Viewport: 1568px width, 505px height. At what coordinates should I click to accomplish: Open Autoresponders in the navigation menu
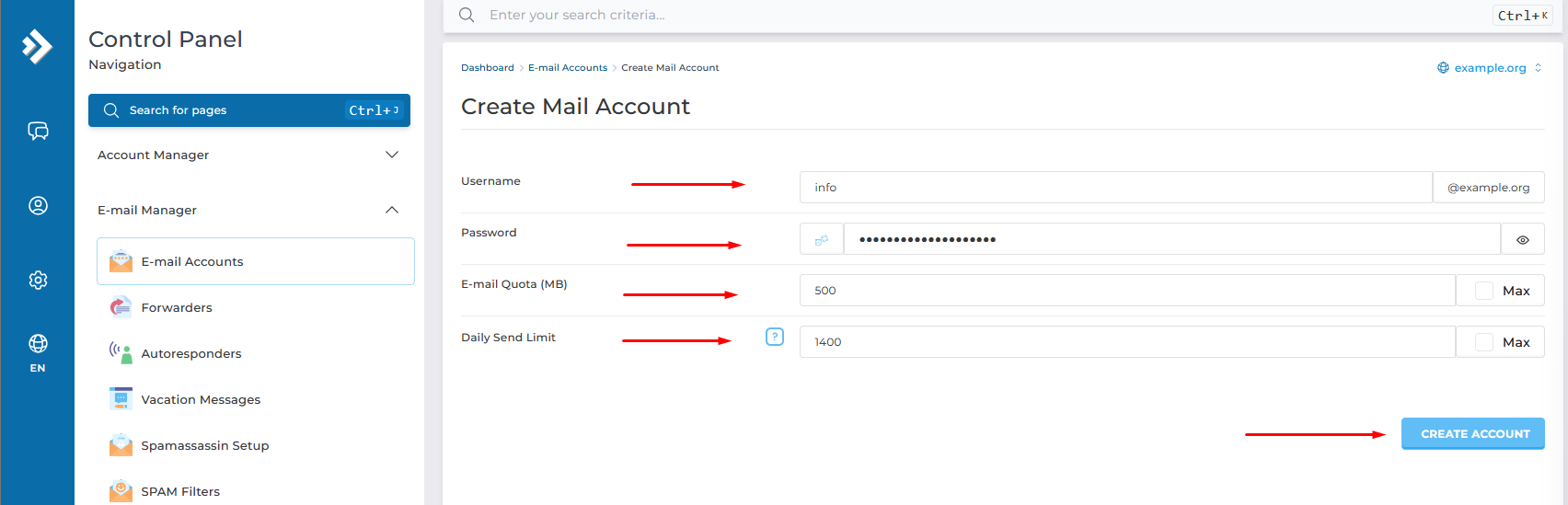(x=190, y=353)
